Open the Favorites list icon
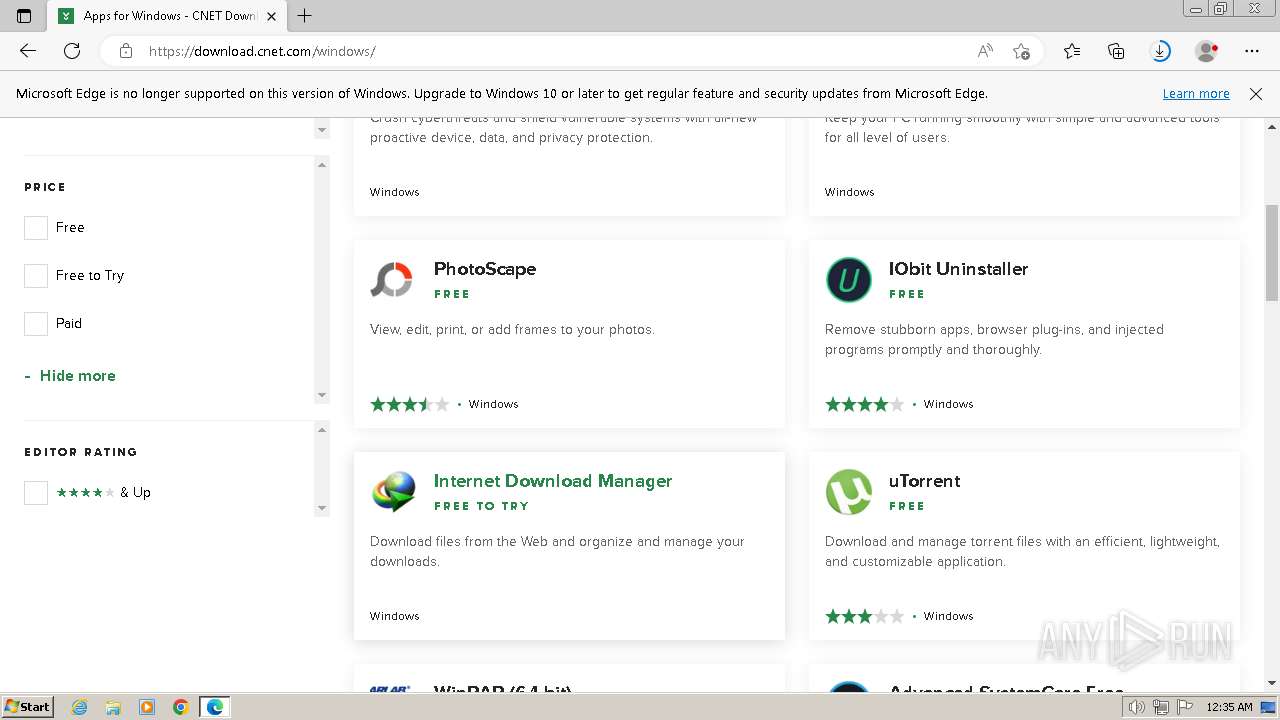This screenshot has width=1280, height=720. click(x=1072, y=51)
